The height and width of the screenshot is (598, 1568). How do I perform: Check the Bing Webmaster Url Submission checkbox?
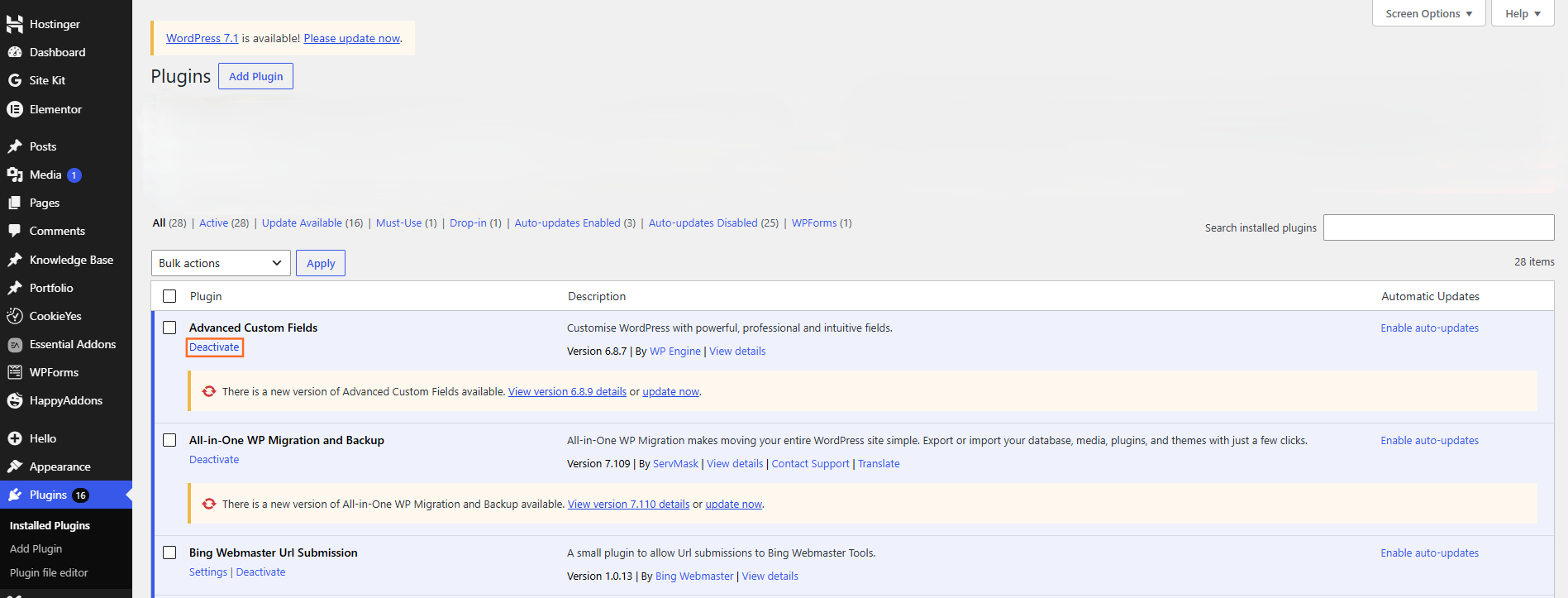[x=169, y=553]
